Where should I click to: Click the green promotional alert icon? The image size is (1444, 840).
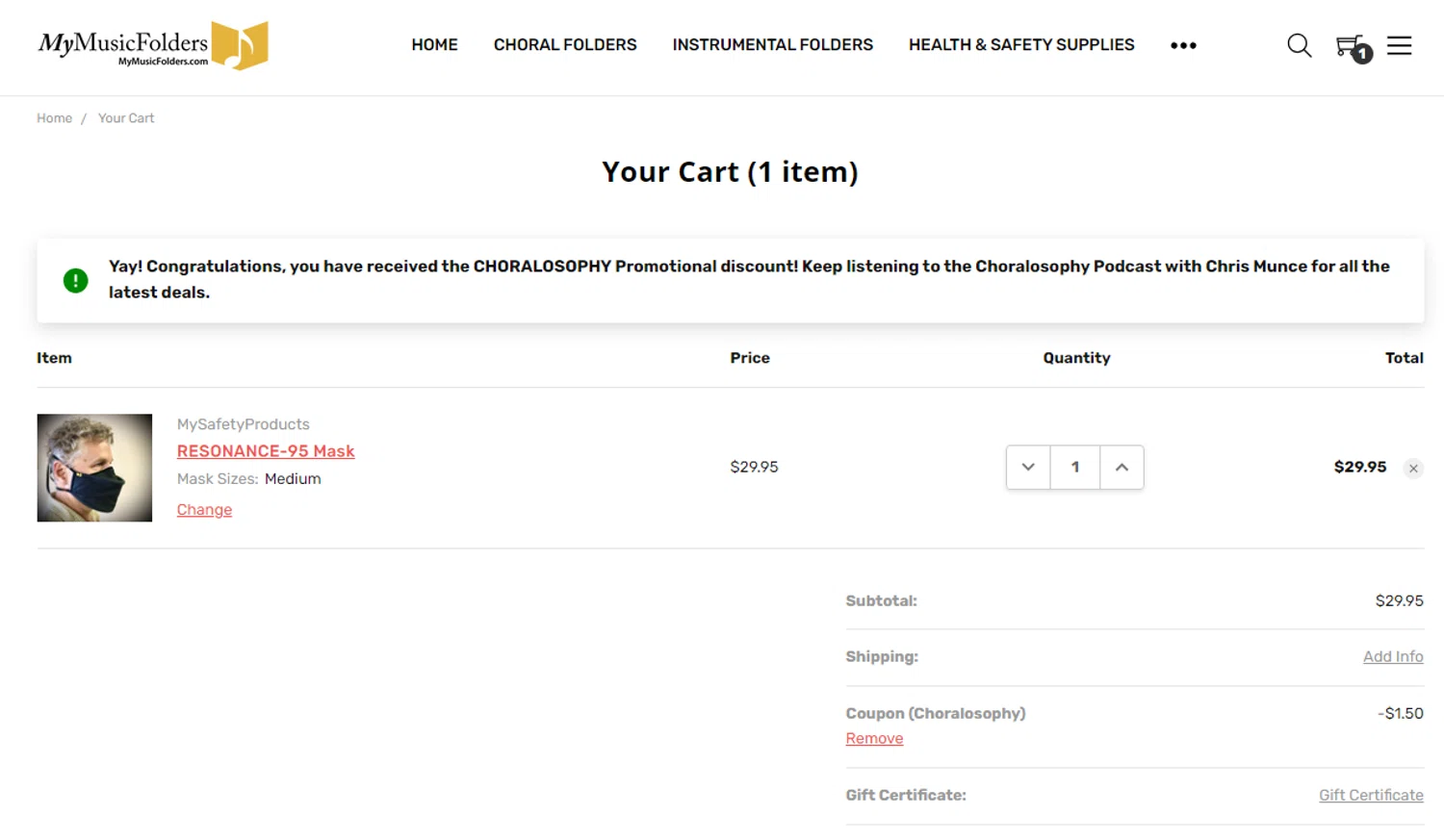point(75,281)
